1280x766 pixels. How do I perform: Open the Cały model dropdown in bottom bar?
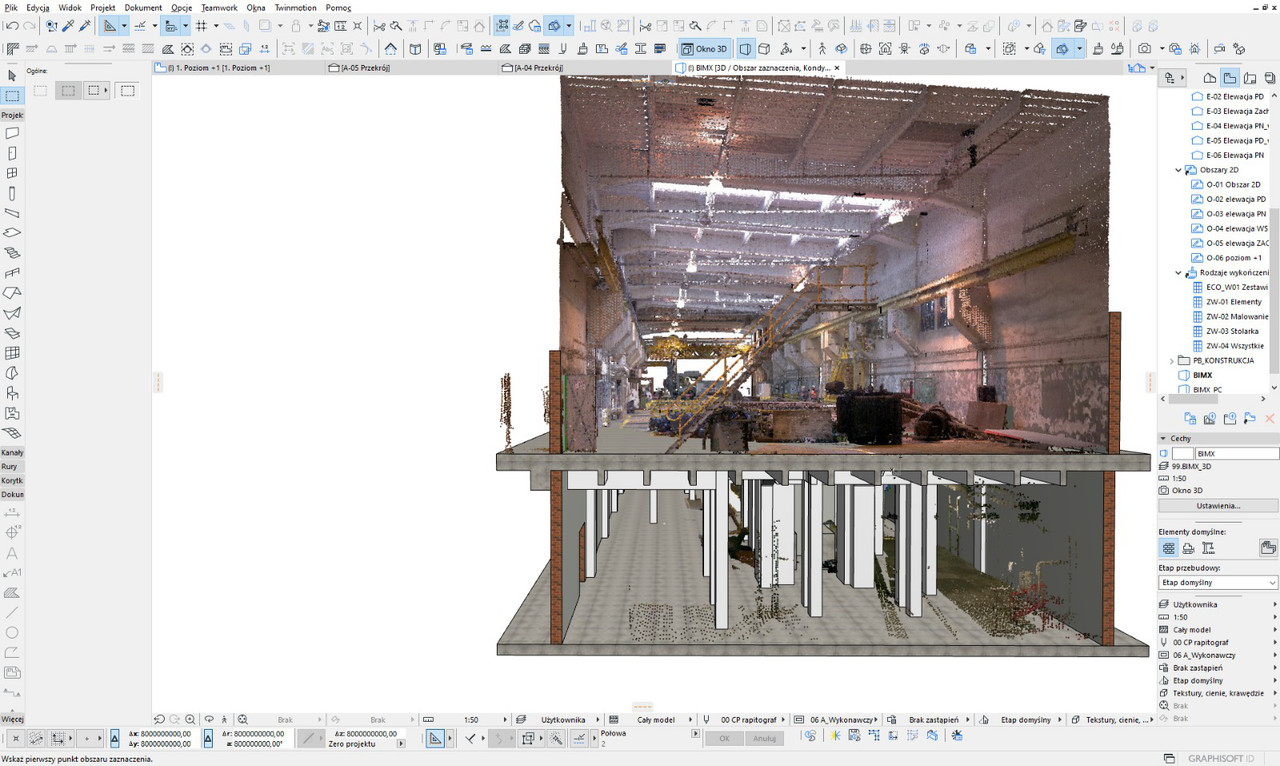656,720
